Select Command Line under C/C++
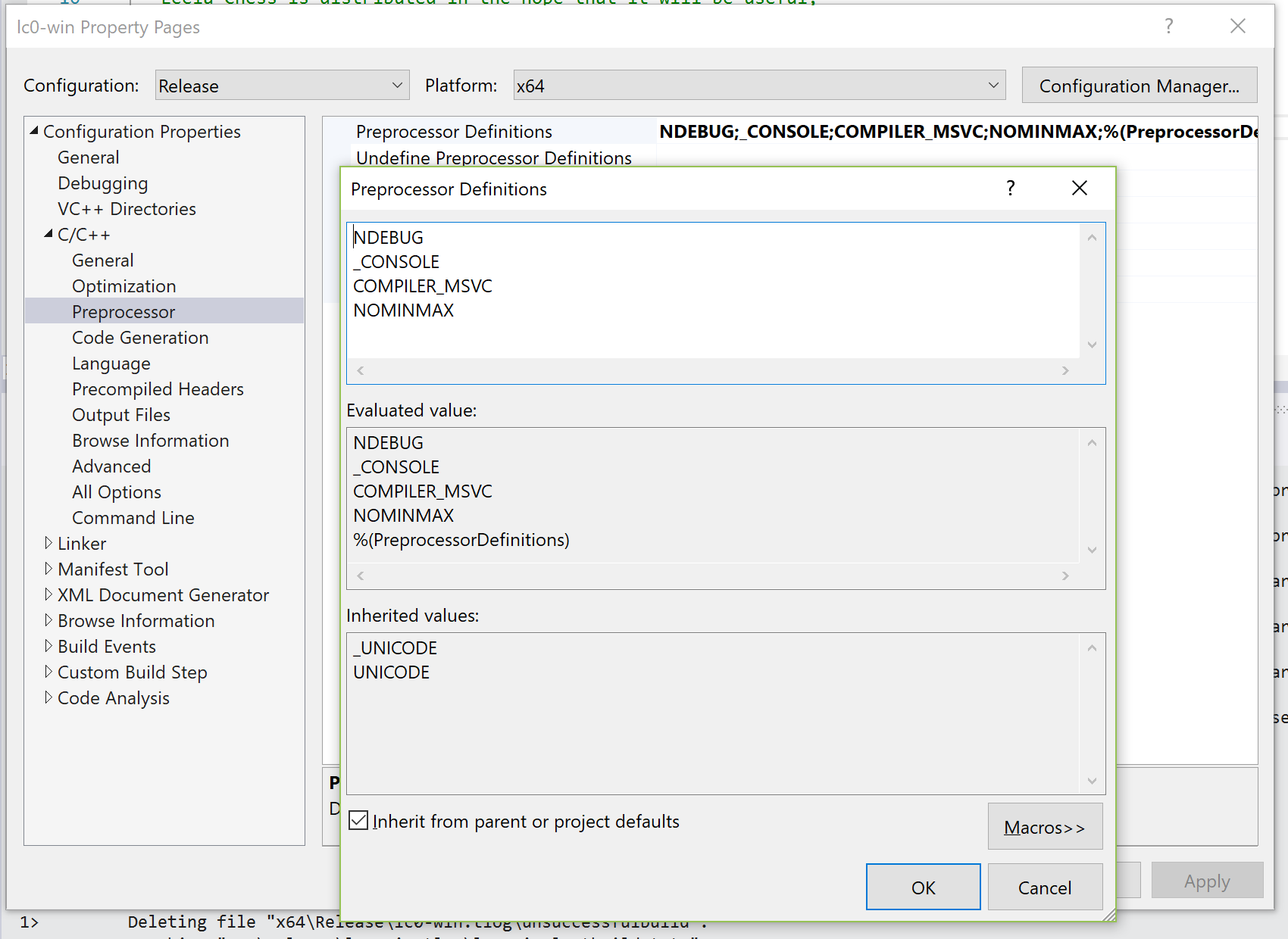 click(x=133, y=517)
